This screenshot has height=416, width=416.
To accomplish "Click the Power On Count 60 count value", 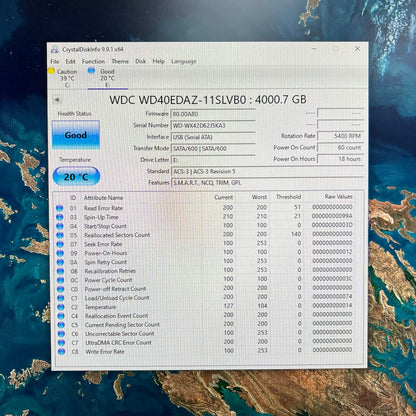I will pyautogui.click(x=340, y=147).
